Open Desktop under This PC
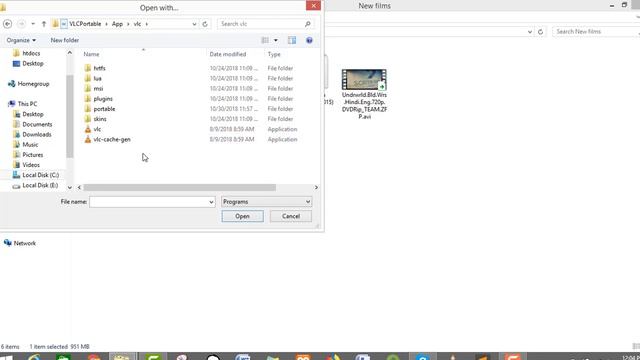 [x=33, y=114]
